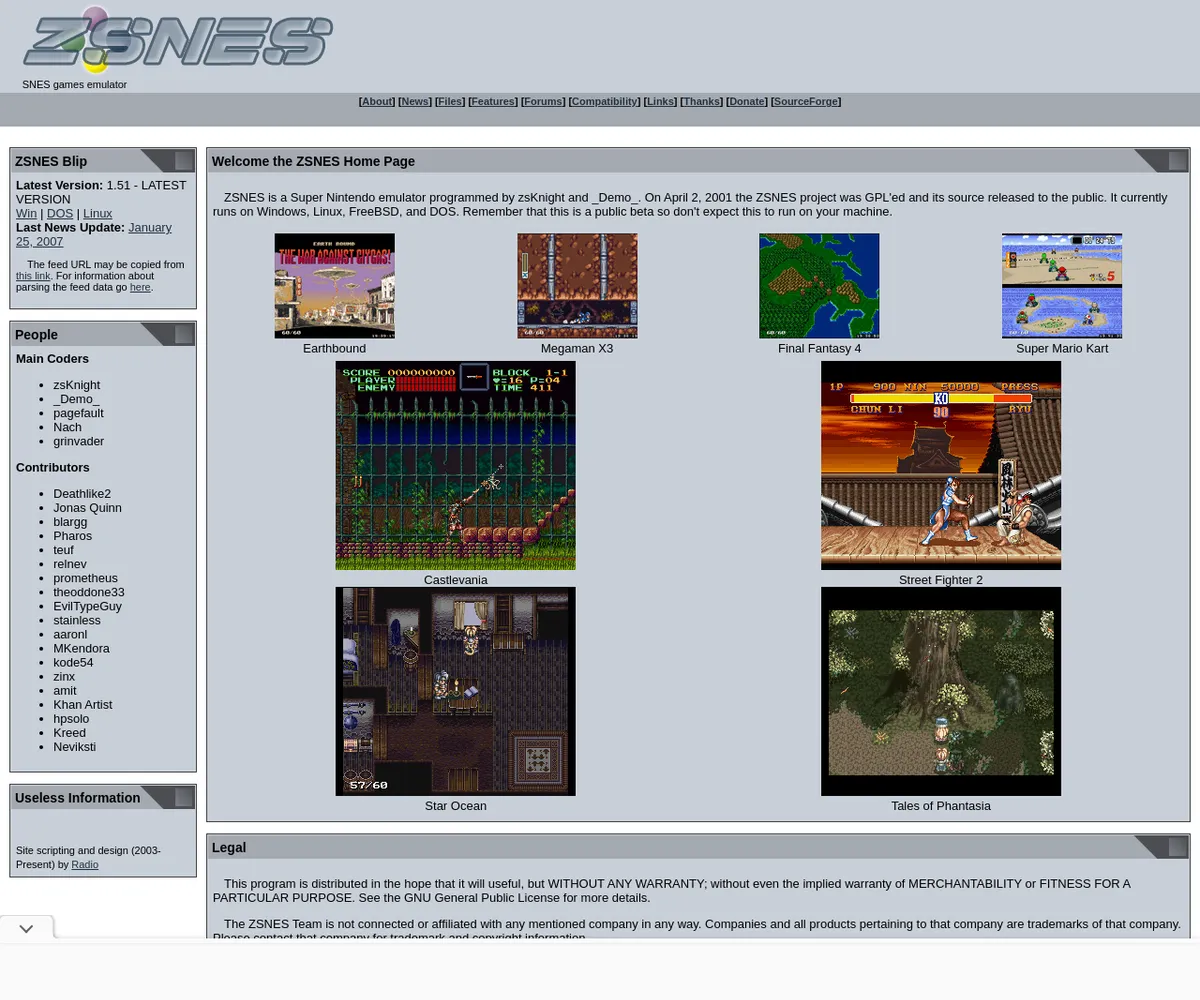This screenshot has width=1200, height=1000.
Task: Collapse the Legal panel corner square
Action: click(x=1178, y=847)
